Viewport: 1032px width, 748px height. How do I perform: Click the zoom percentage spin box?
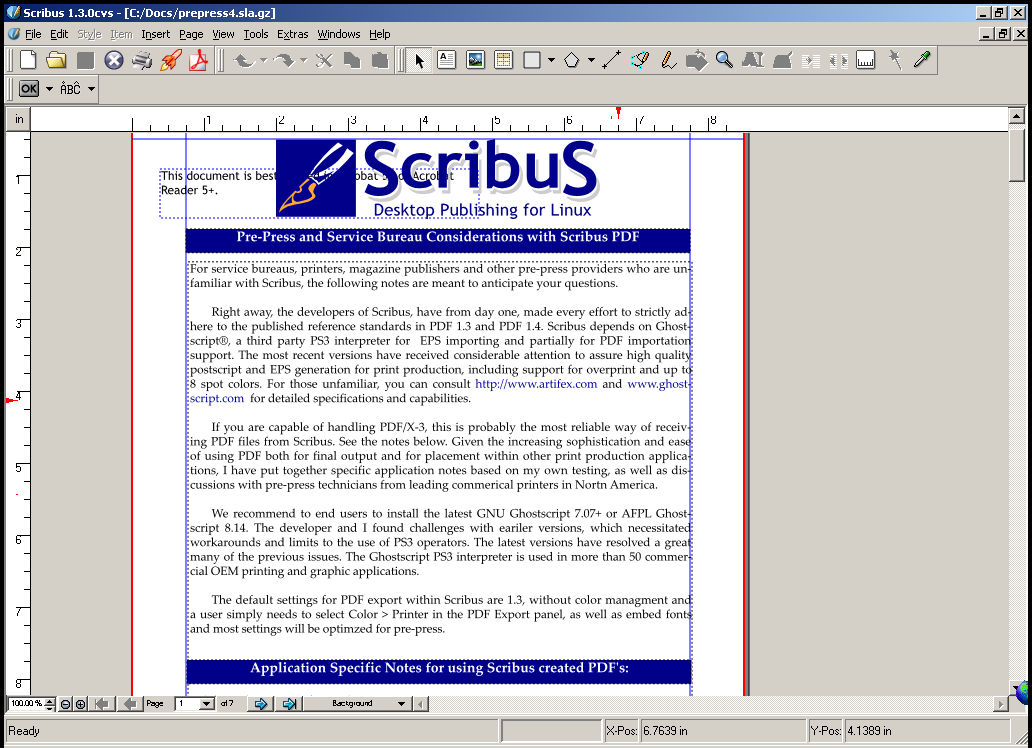[31, 703]
